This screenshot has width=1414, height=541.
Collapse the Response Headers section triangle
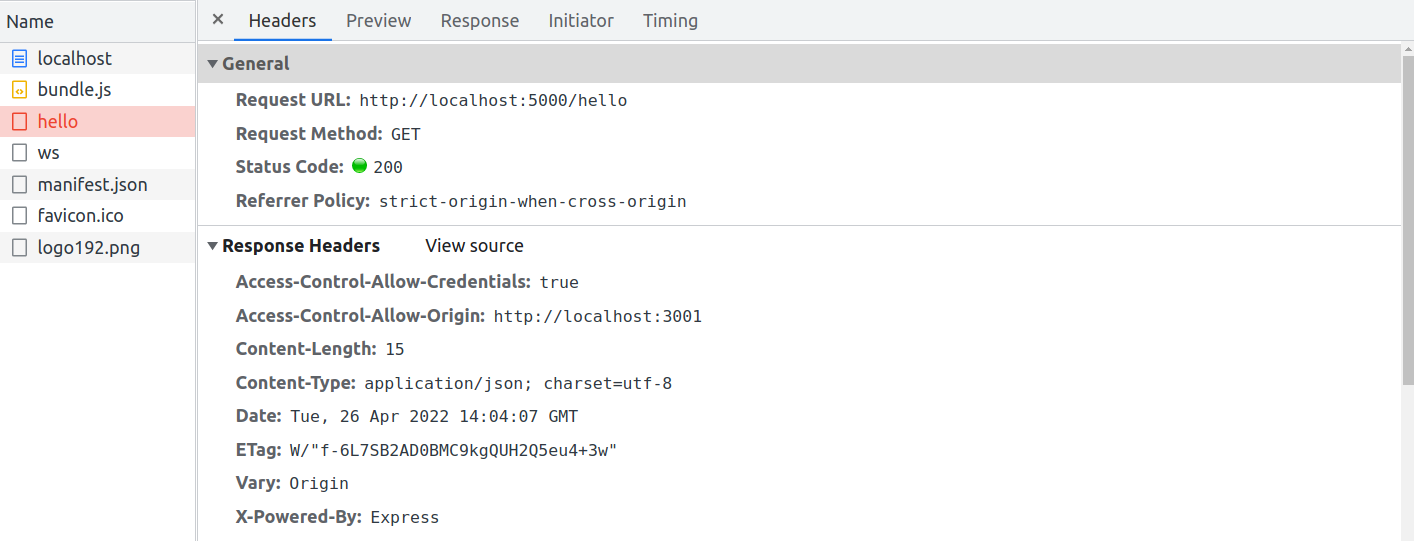click(213, 246)
